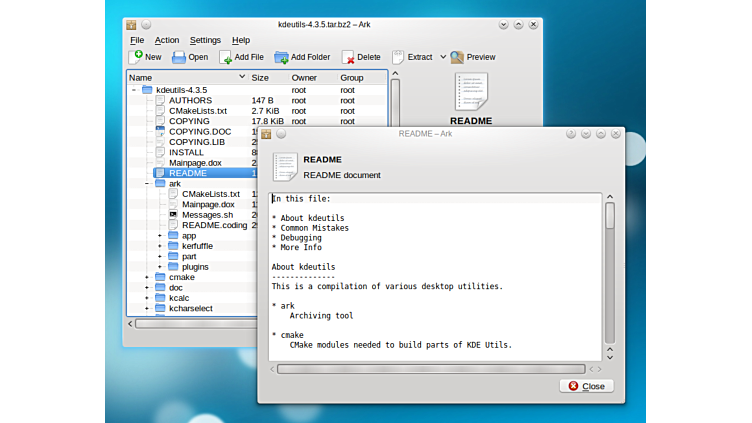Collapse the kdeutils-4.3.5 root folder

pyautogui.click(x=134, y=89)
